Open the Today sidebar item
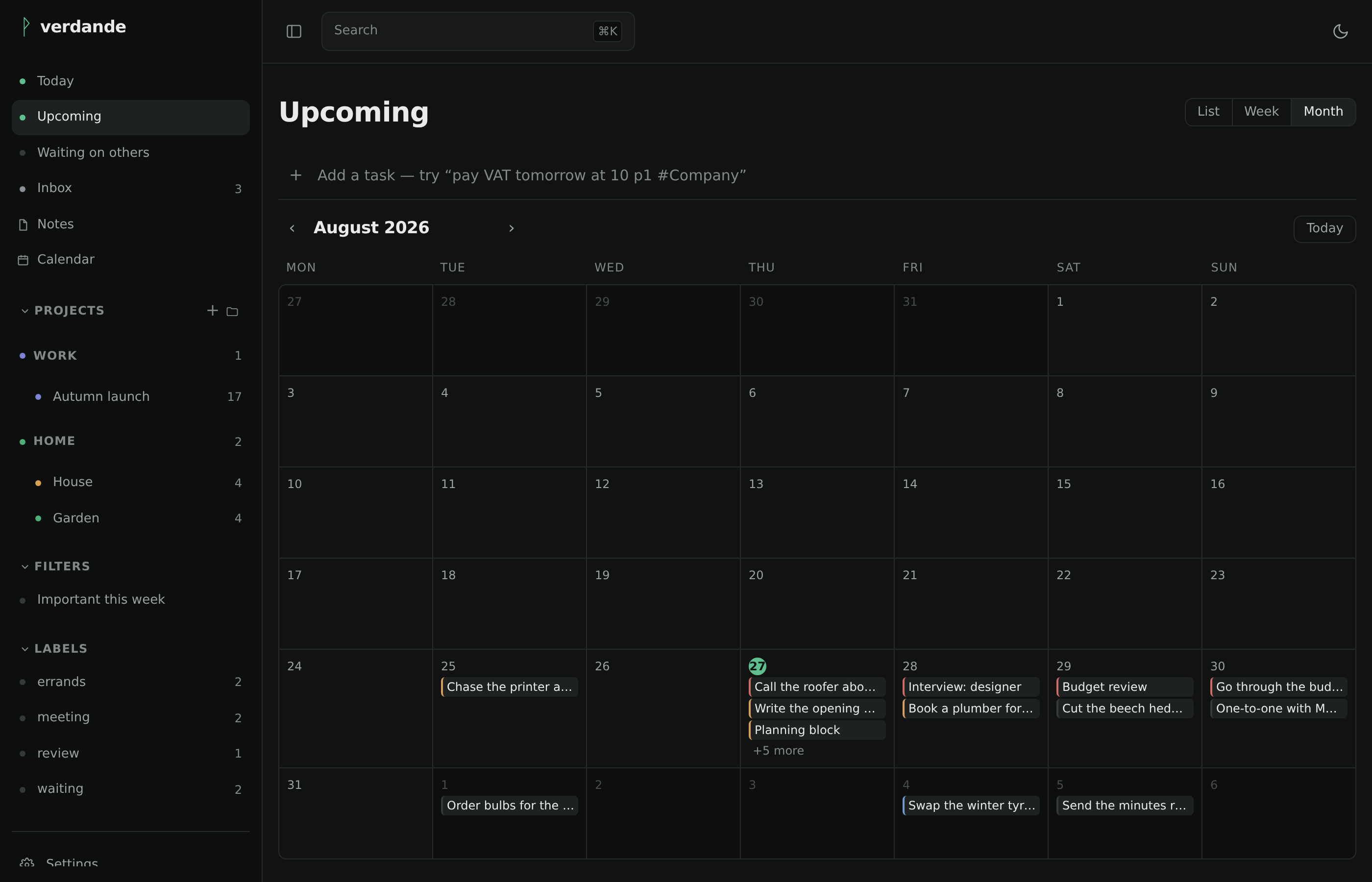 click(130, 81)
